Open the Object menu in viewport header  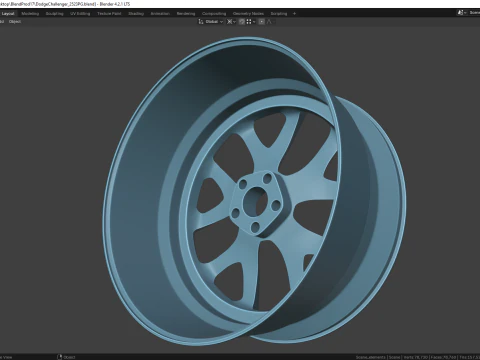pyautogui.click(x=15, y=22)
